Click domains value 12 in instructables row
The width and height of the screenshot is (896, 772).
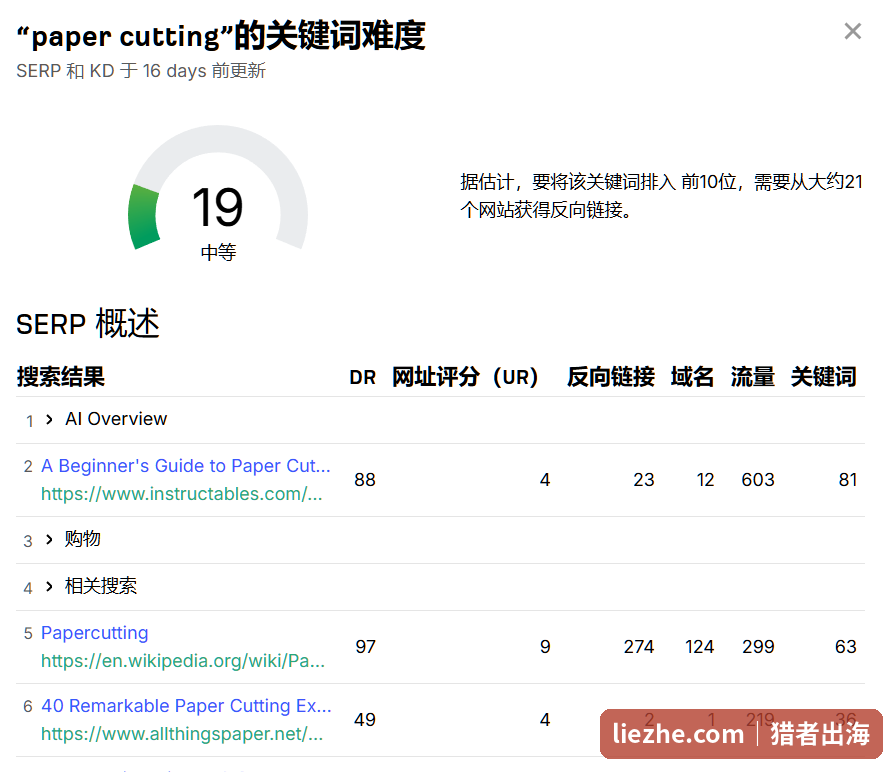705,480
